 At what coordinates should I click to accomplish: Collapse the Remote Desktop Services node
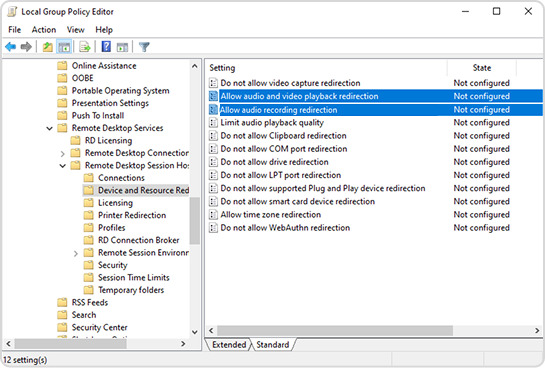click(x=50, y=129)
